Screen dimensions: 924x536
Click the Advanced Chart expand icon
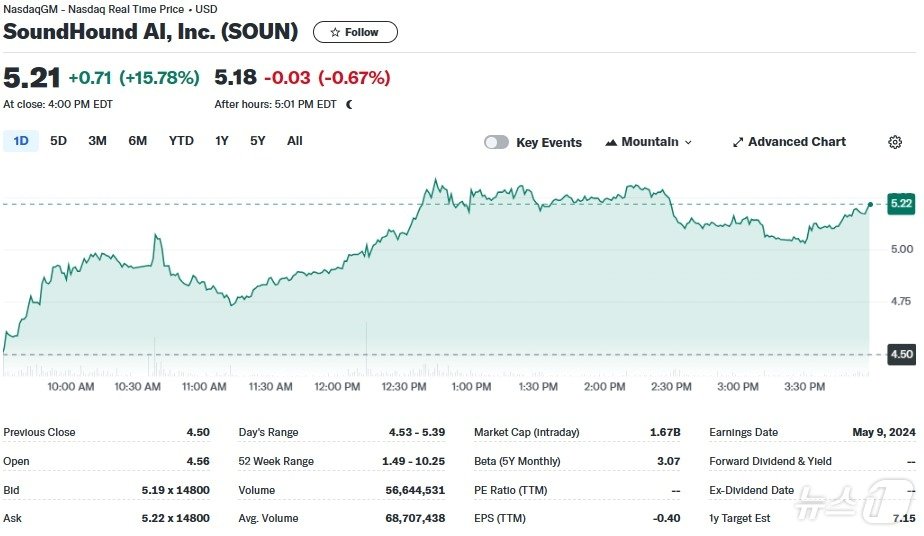(x=738, y=142)
